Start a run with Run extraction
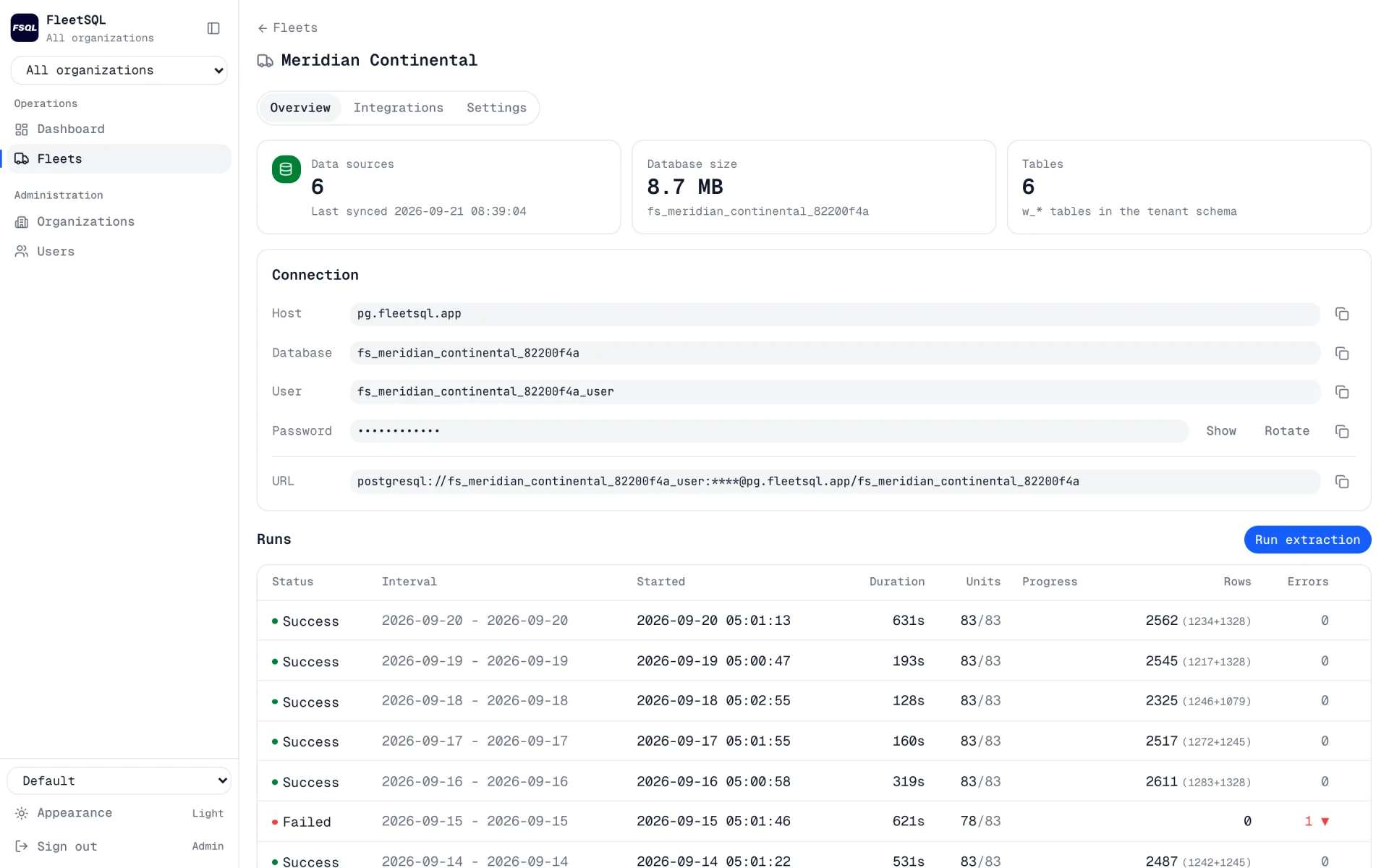The image size is (1389, 868). 1307,540
